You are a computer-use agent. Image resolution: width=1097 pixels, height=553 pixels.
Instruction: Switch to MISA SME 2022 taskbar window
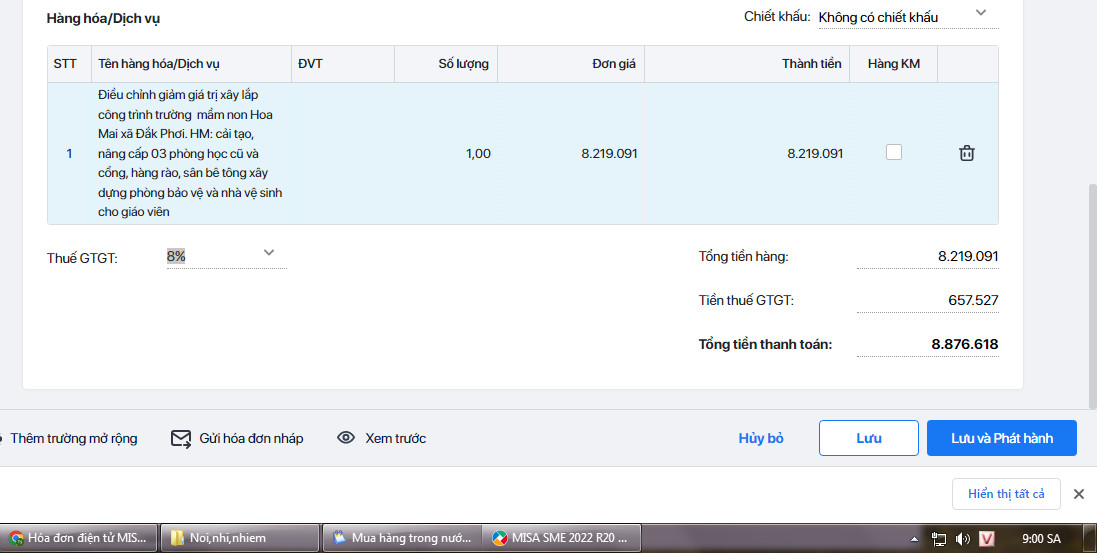560,538
